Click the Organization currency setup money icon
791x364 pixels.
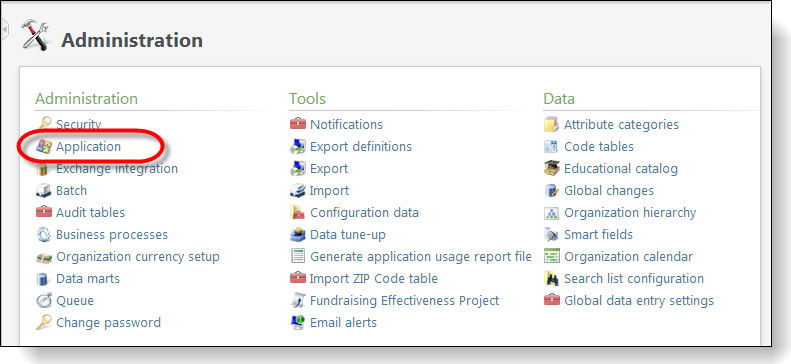click(44, 257)
